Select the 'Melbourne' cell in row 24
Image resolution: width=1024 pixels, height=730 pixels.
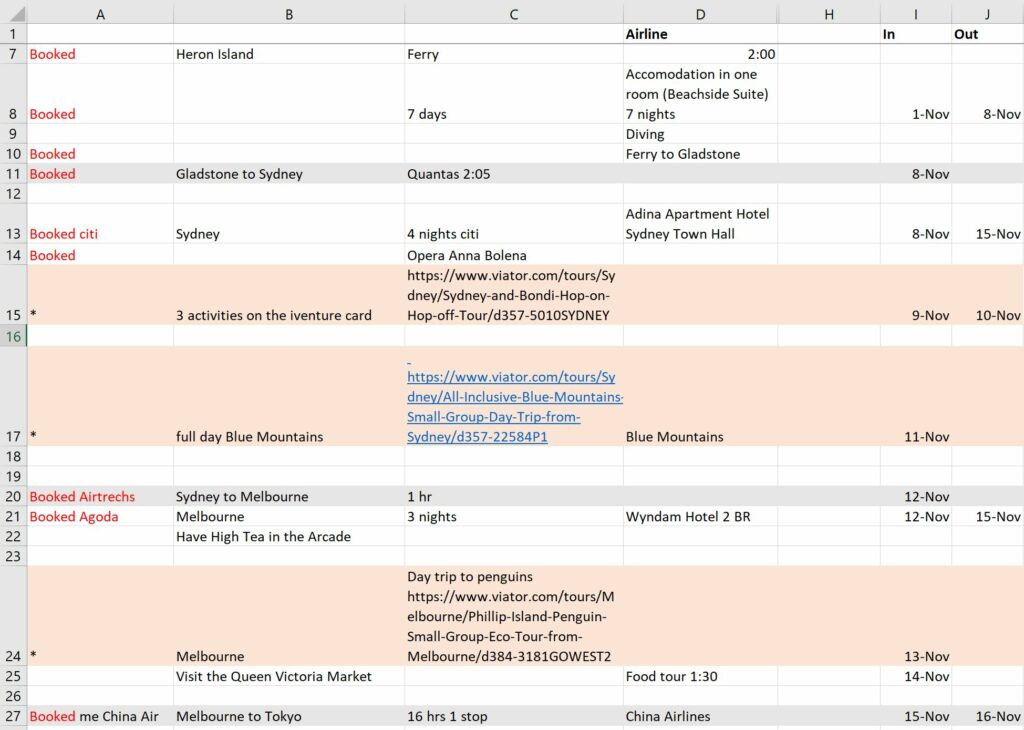289,616
